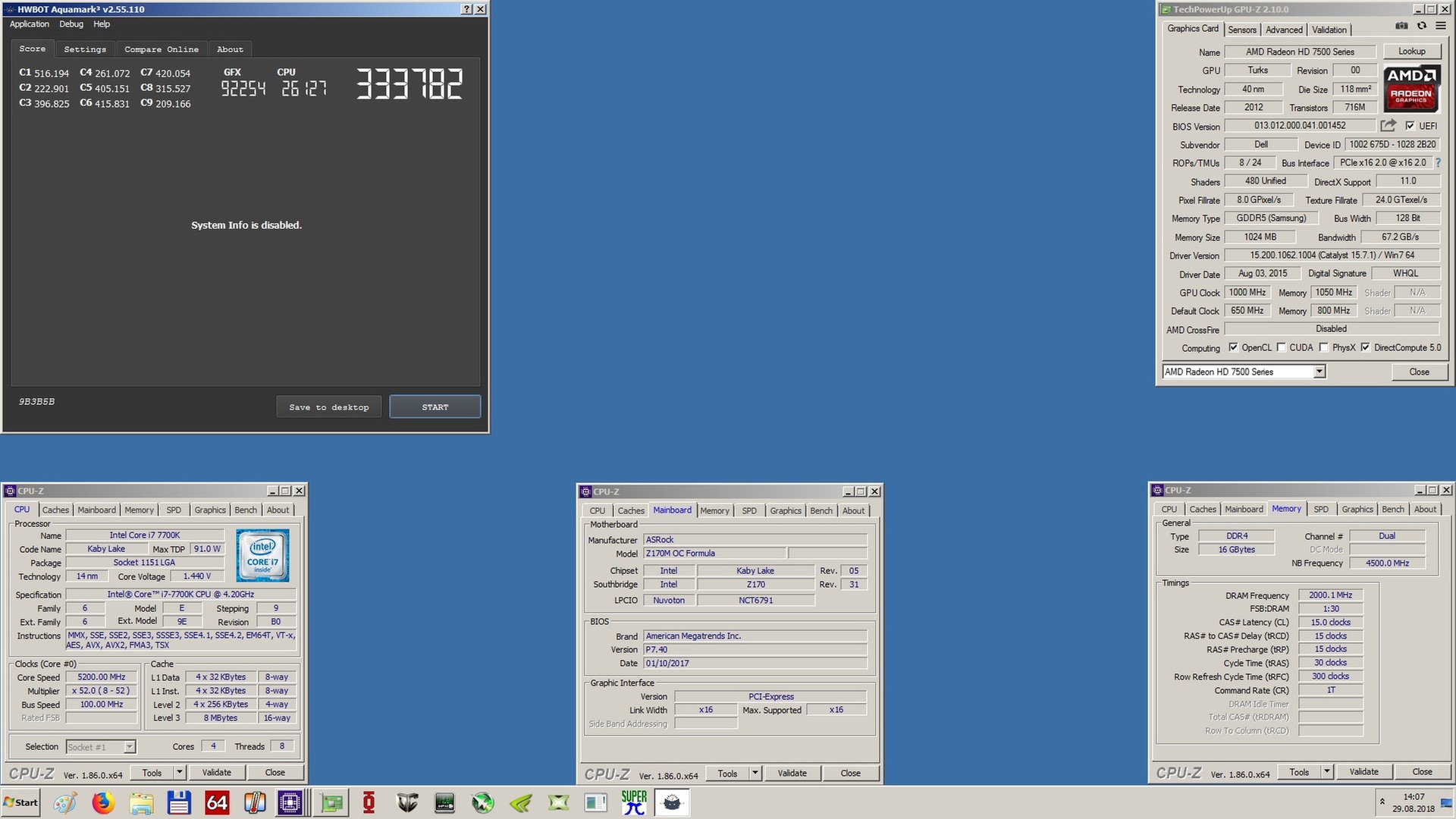This screenshot has height=819, width=1456.
Task: Open Caches tab in the CPU-Z Processor window
Action: coord(55,510)
